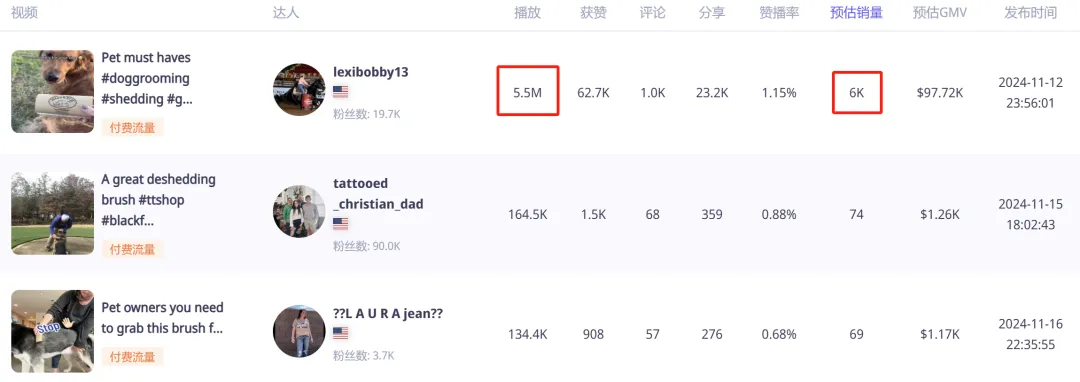Sort by 播放 column header
Screen dimensions: 1080x382
pos(527,13)
